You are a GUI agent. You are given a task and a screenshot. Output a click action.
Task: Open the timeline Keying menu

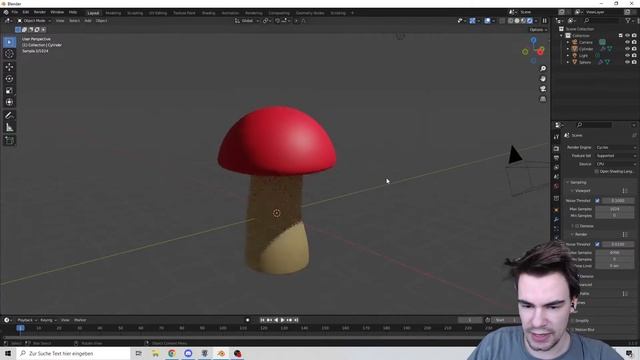point(48,320)
